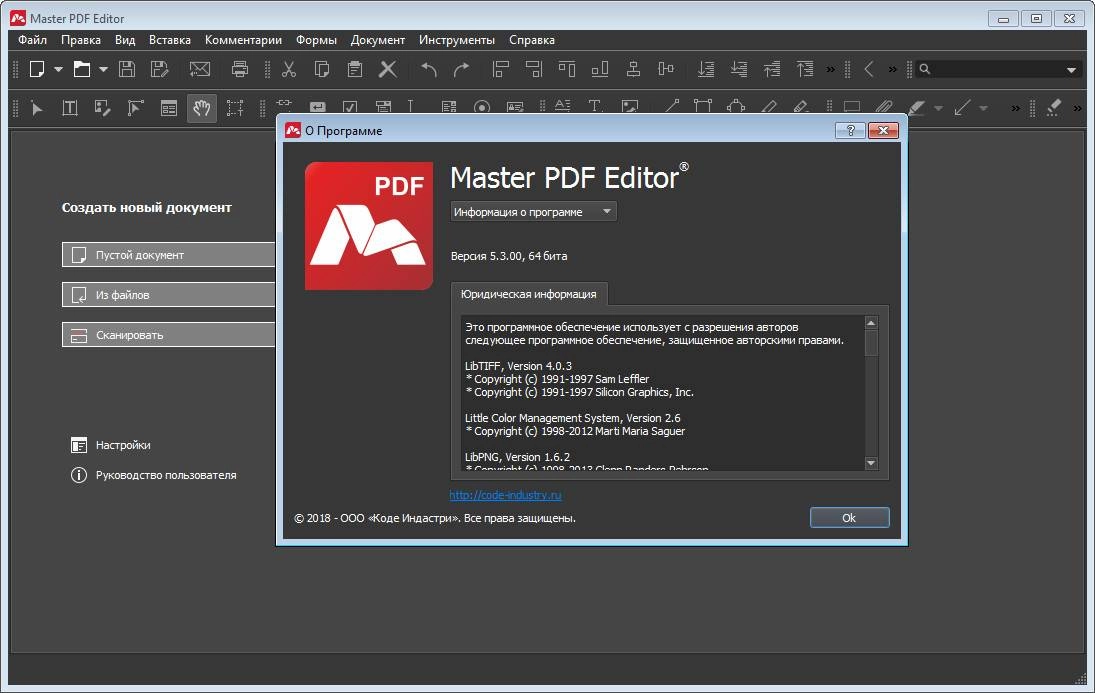Select the Edit Text tool
The image size is (1095, 693).
(70, 108)
